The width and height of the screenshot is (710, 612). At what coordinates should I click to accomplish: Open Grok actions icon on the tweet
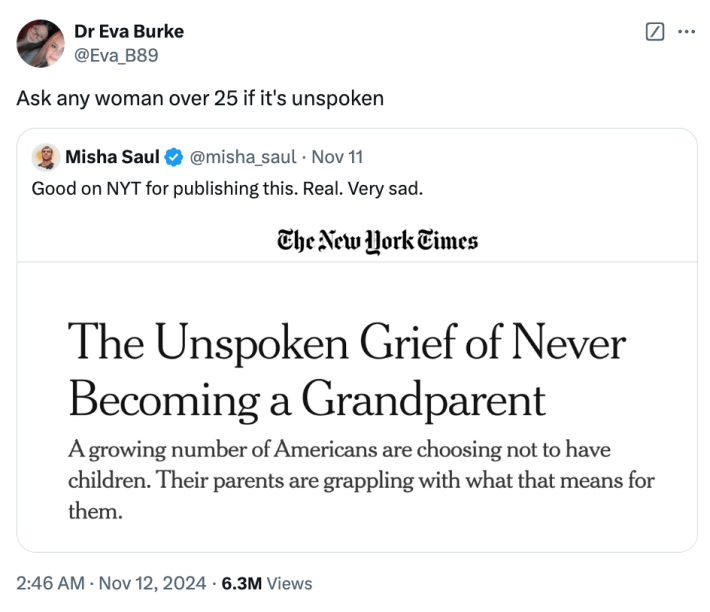pyautogui.click(x=655, y=31)
